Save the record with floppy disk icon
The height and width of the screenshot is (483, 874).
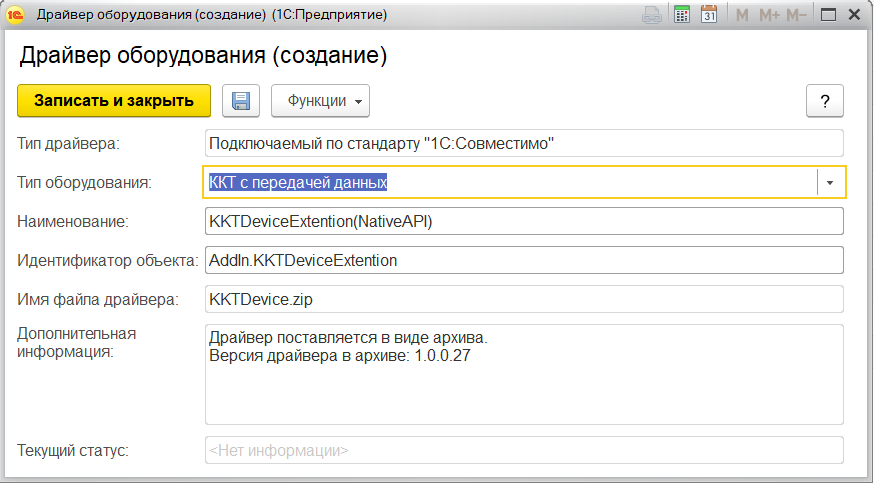[x=241, y=101]
